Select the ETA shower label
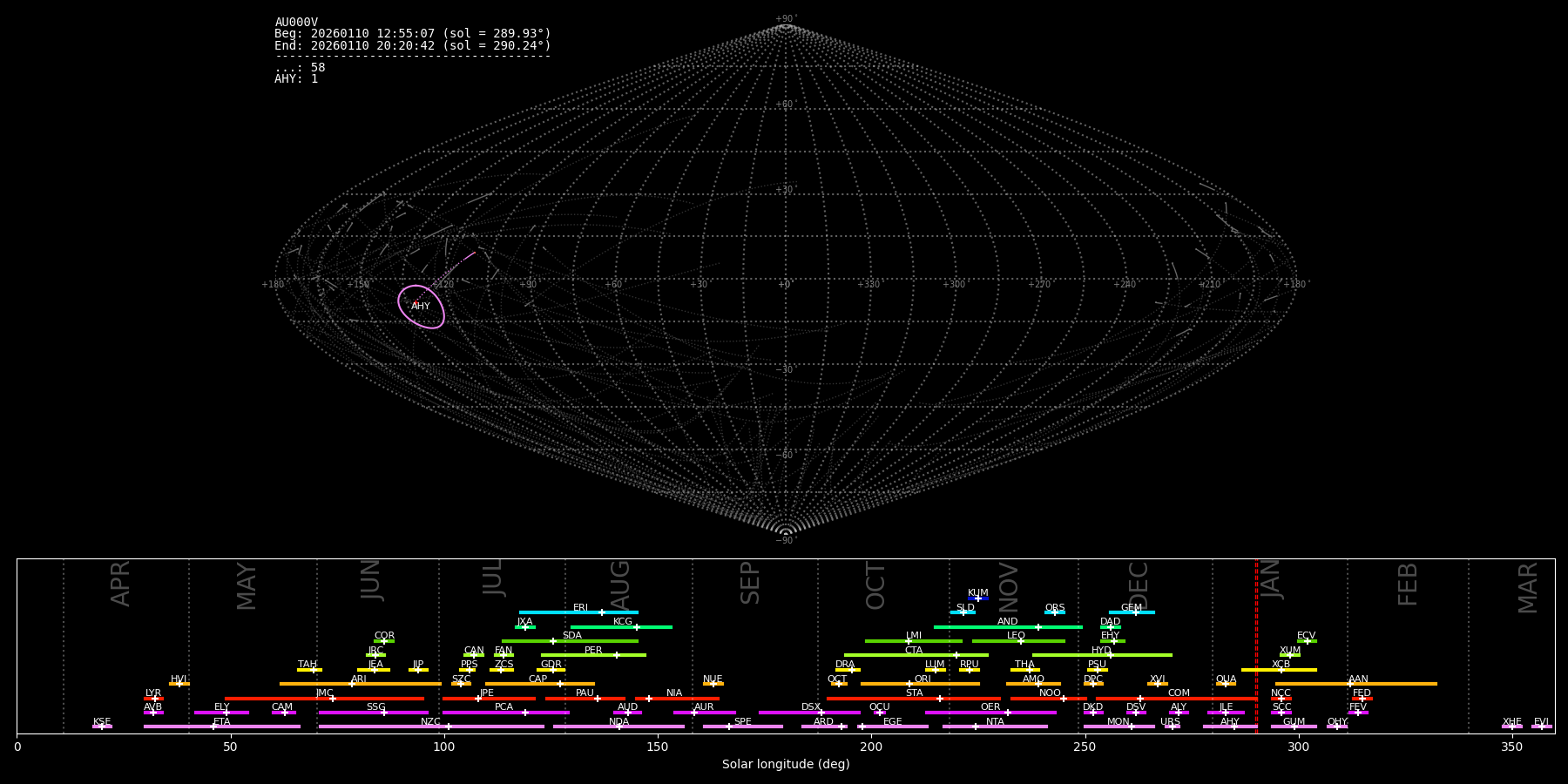 pyautogui.click(x=222, y=722)
